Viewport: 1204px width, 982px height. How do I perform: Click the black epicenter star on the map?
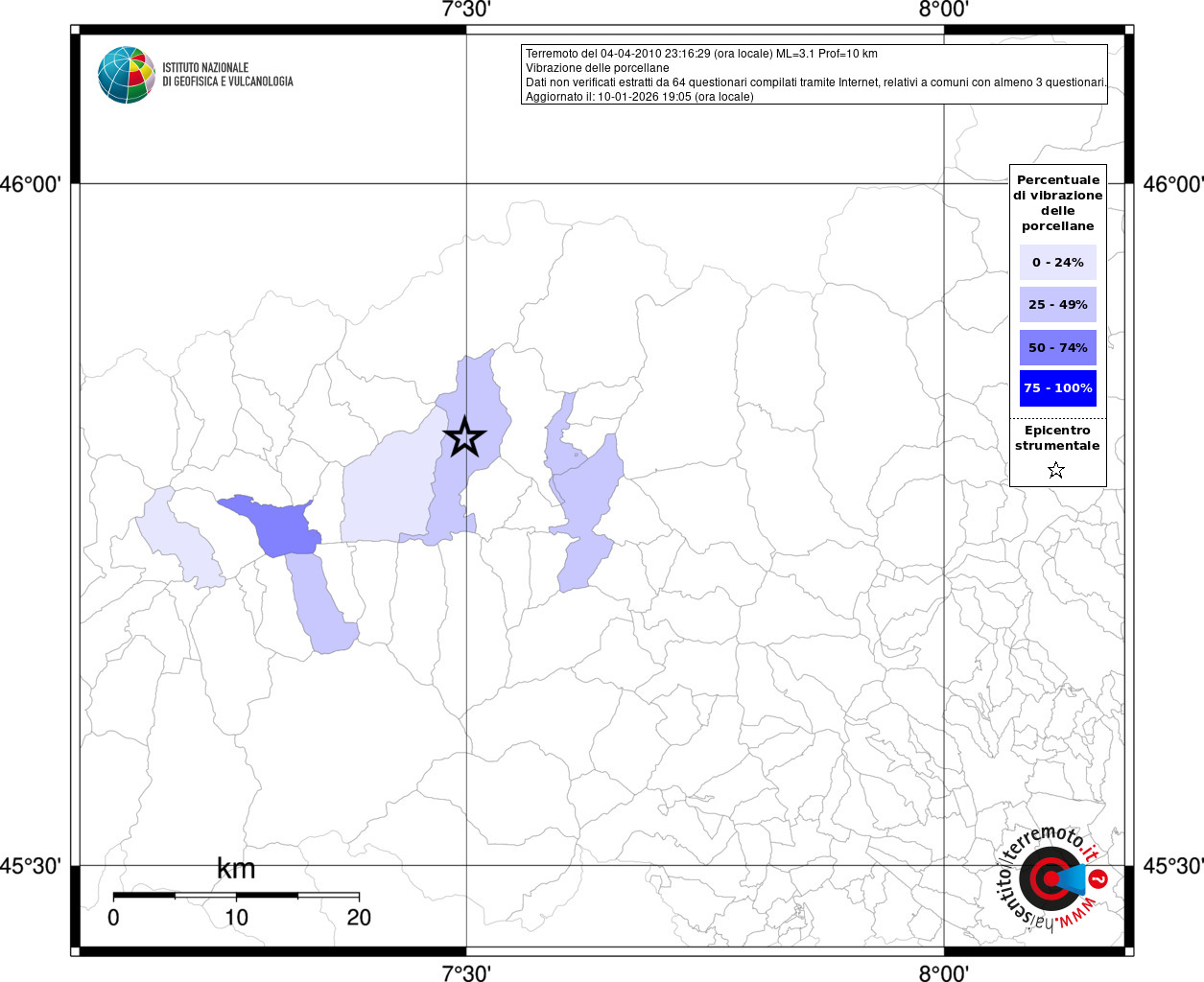tap(464, 437)
